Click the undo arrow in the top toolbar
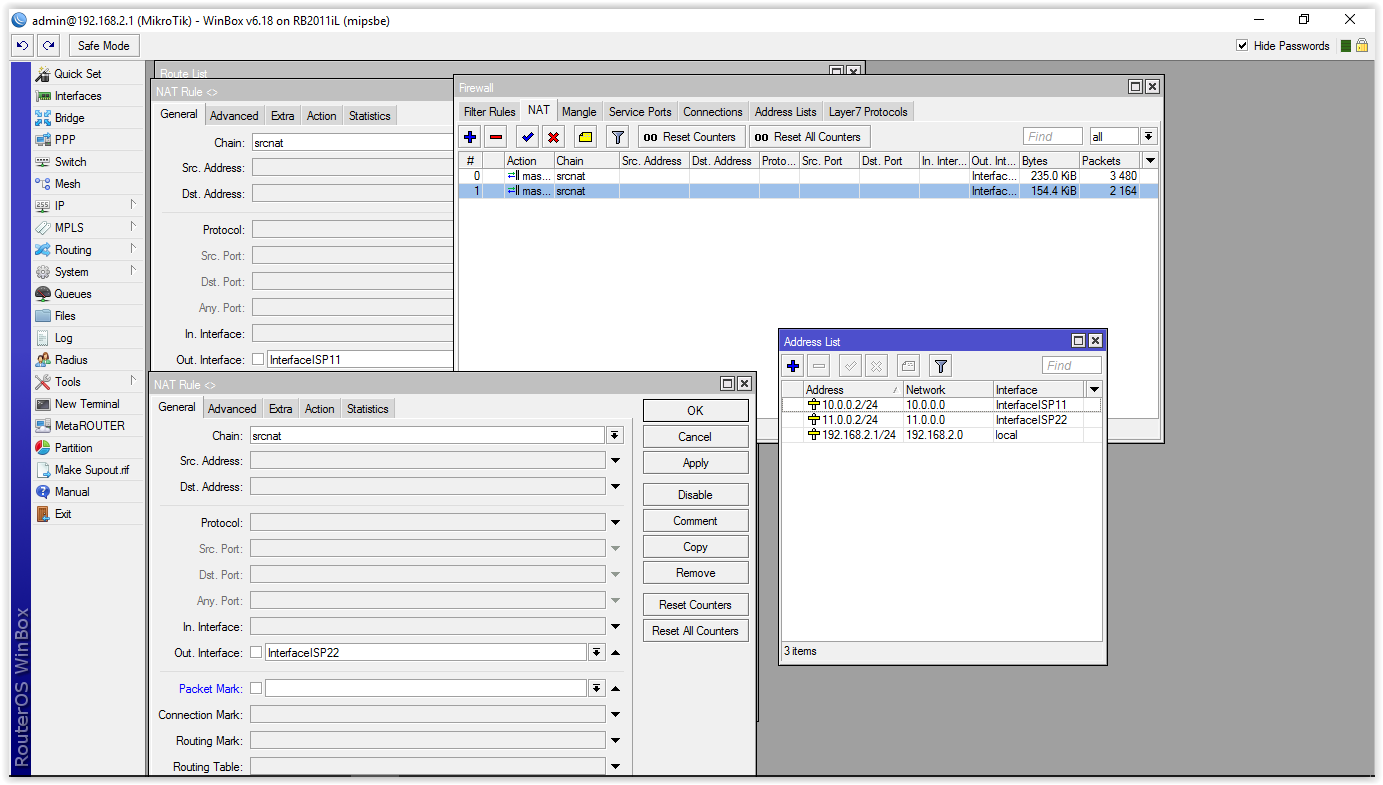This screenshot has height=785, width=1383. (22, 45)
